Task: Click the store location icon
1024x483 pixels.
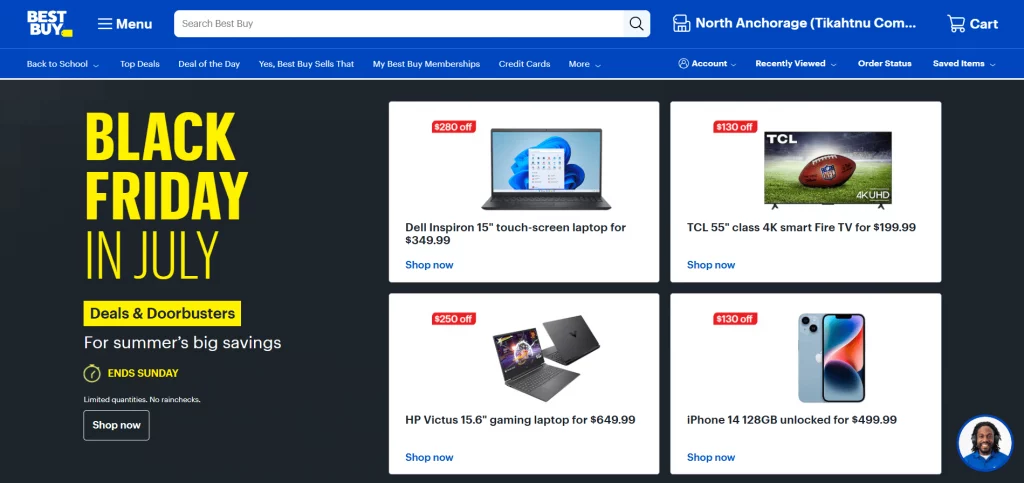Action: click(x=681, y=23)
